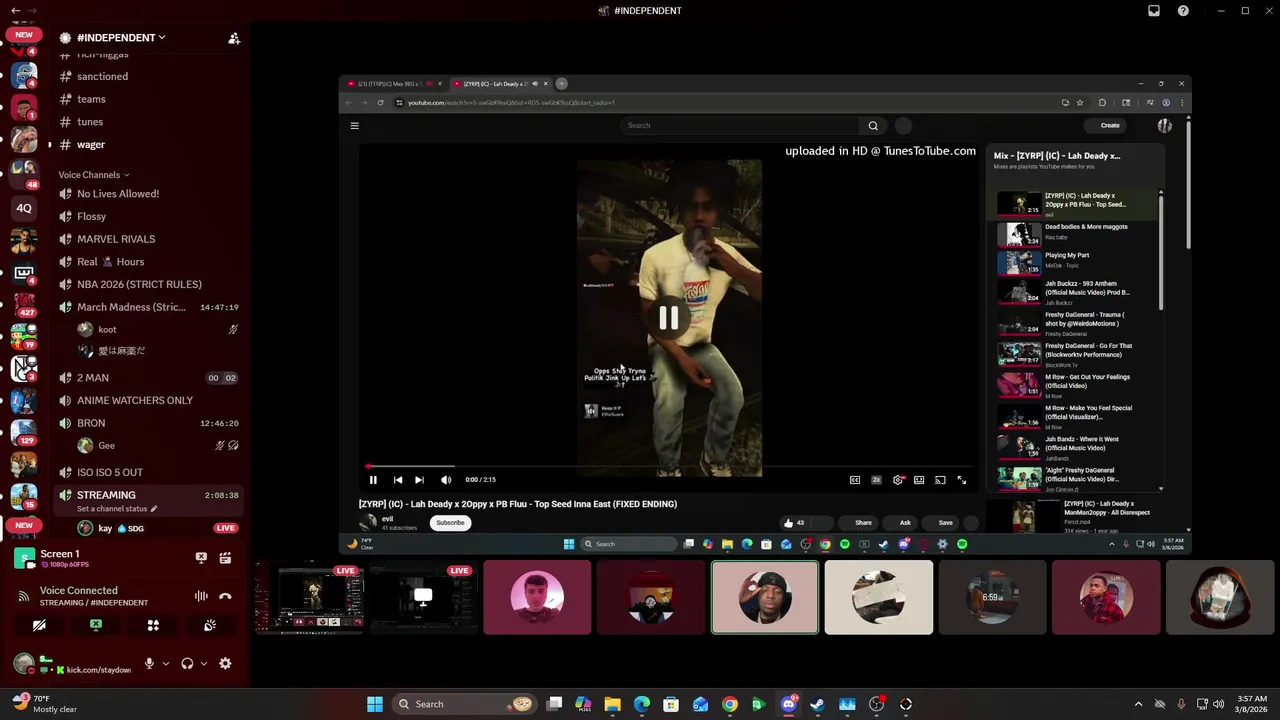Open File Explorer from Windows taskbar
The image size is (1280, 720).
[x=612, y=704]
